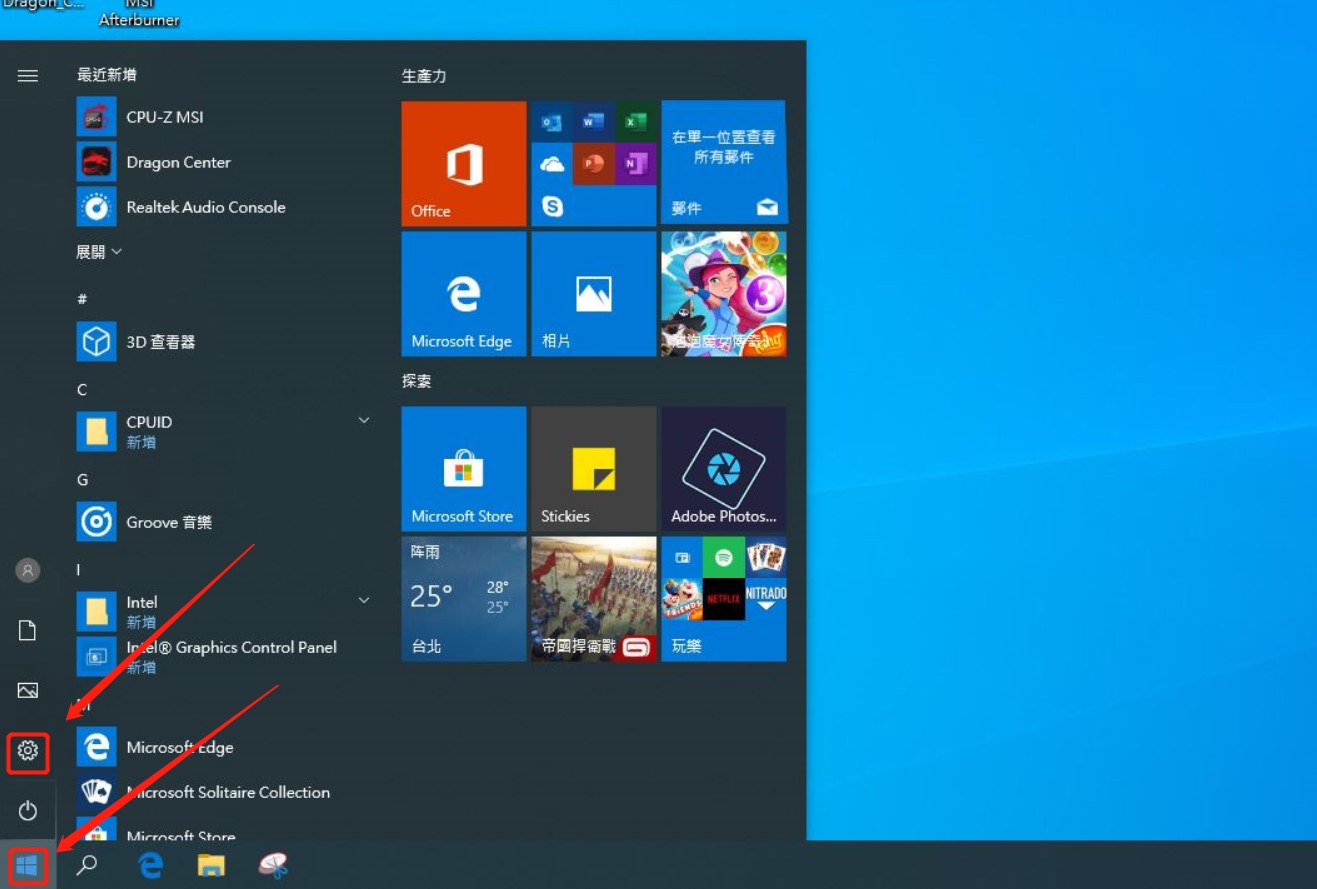Open the Settings gear icon
The height and width of the screenshot is (889, 1317).
tap(28, 751)
